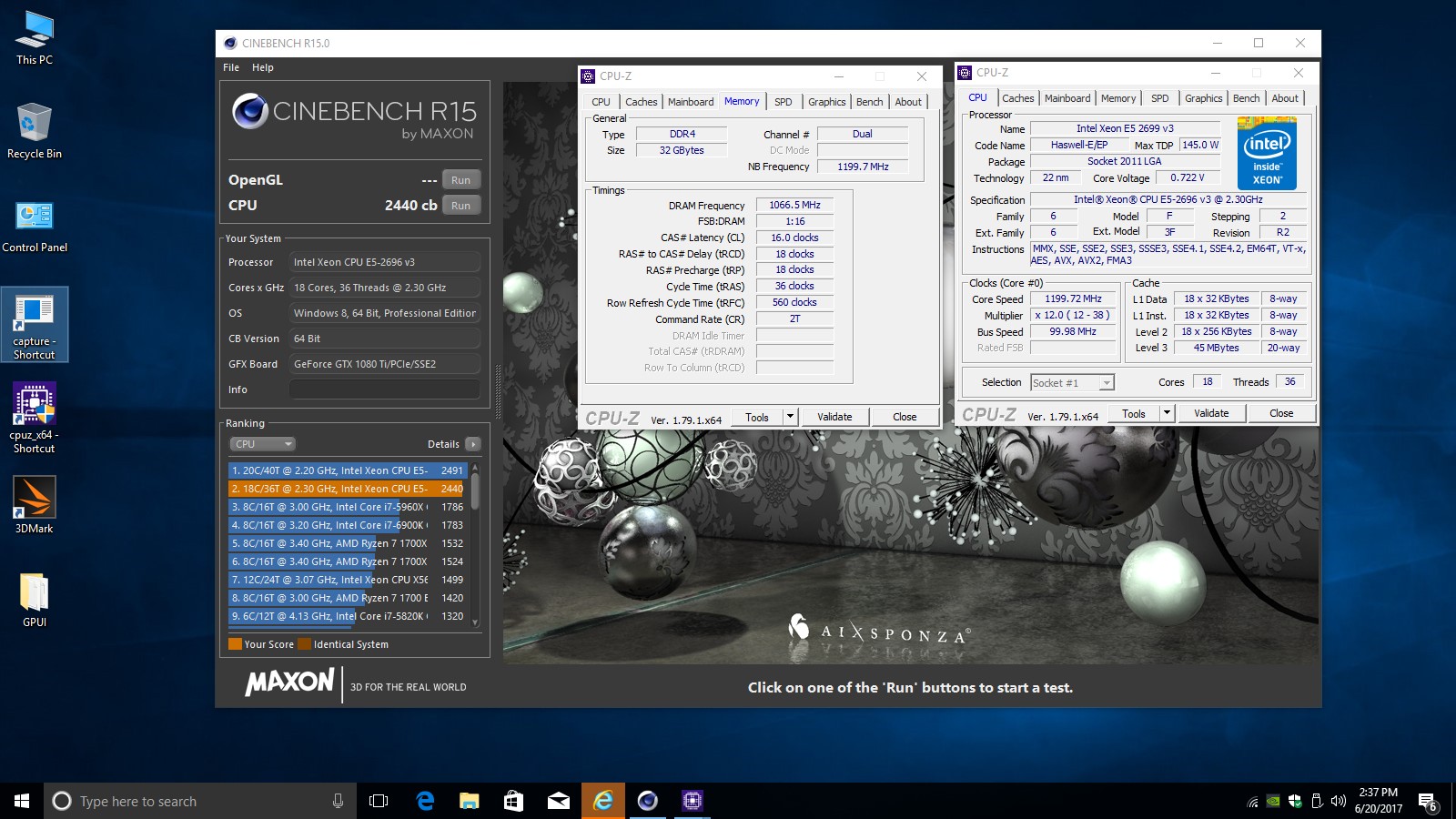Click Close in right CPU-Z window
The image size is (1456, 819).
tap(1281, 413)
